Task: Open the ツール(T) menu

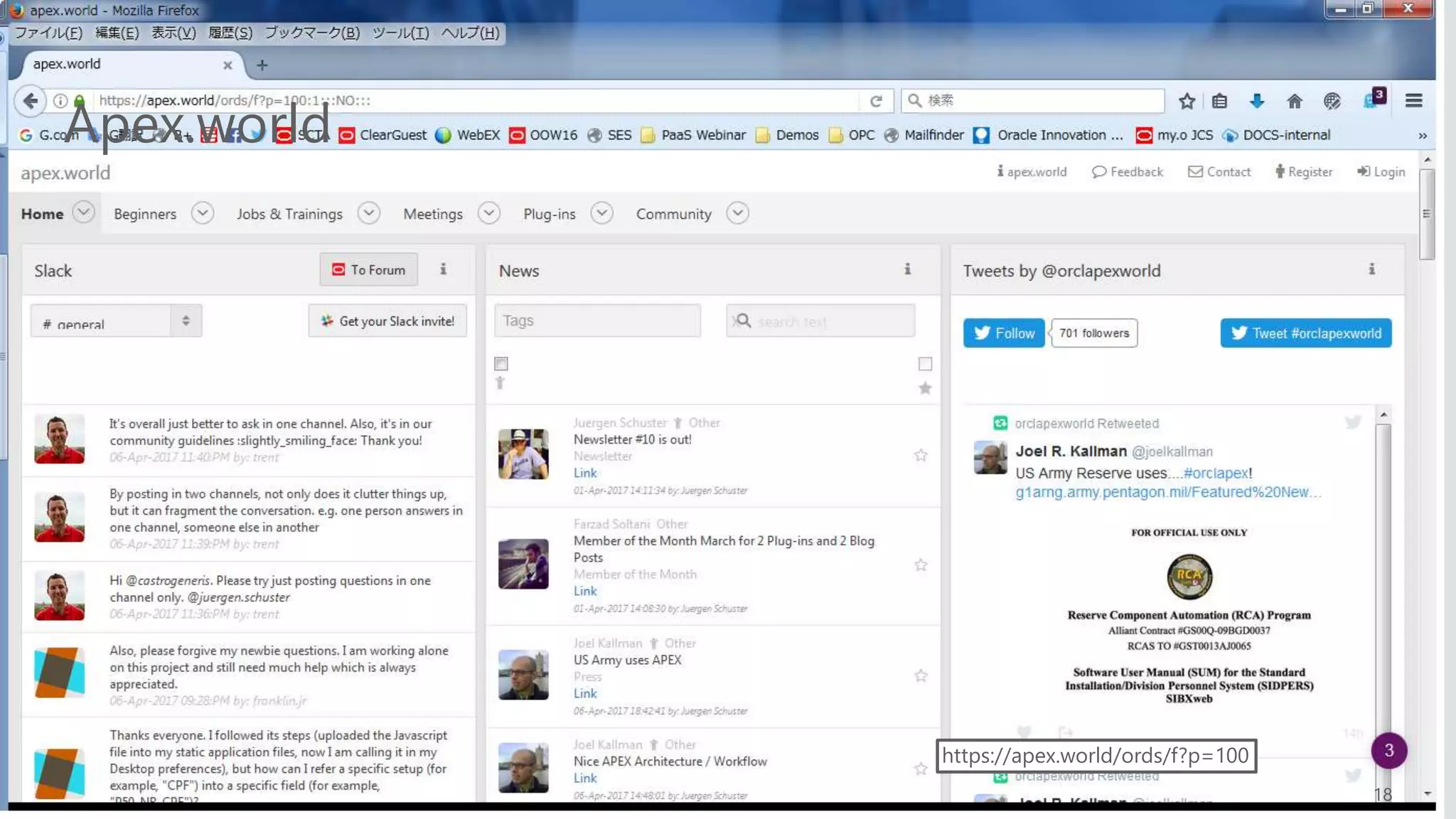Action: pyautogui.click(x=400, y=33)
